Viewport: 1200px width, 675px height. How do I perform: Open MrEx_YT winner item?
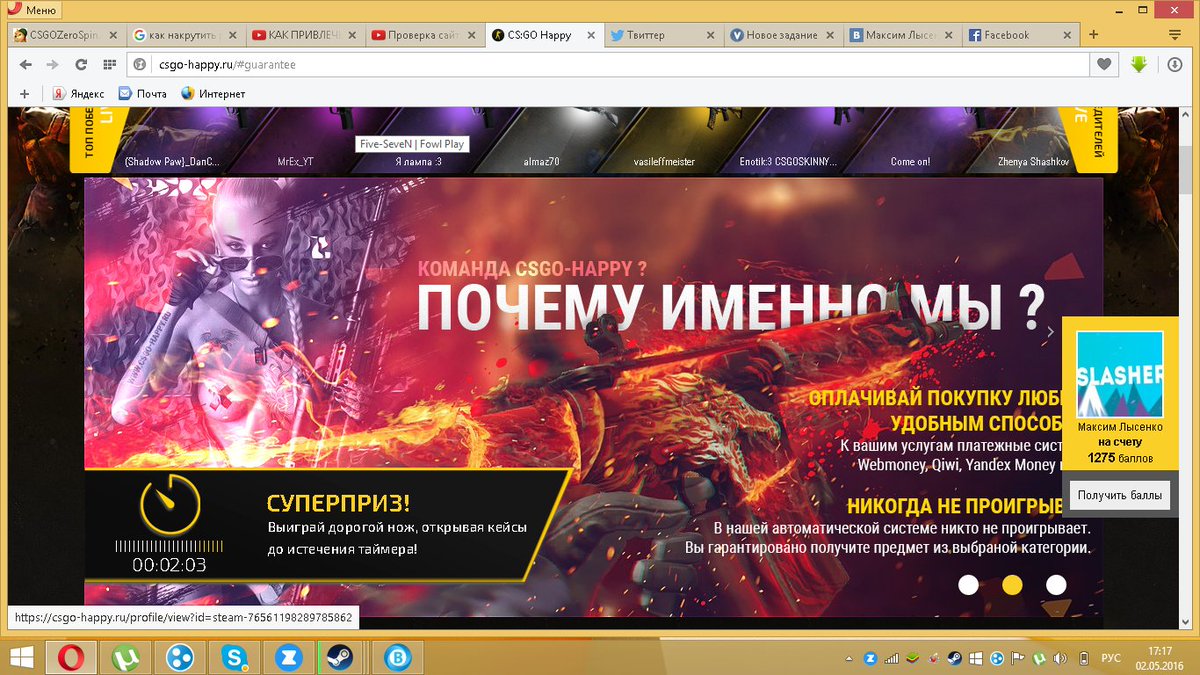(x=294, y=140)
